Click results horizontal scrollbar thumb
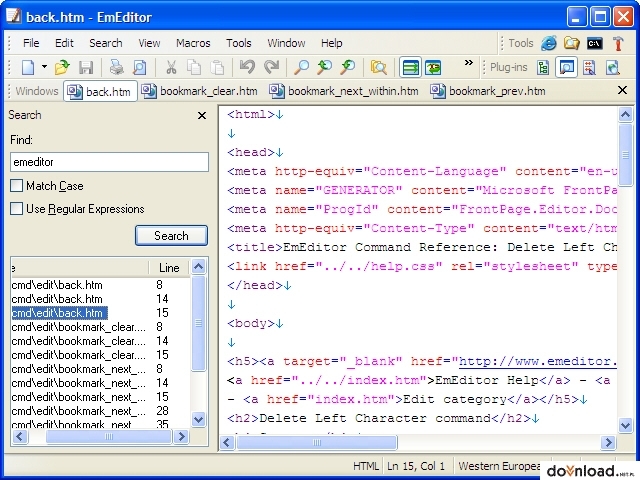Screen dimensions: 640x480 click(x=109, y=437)
